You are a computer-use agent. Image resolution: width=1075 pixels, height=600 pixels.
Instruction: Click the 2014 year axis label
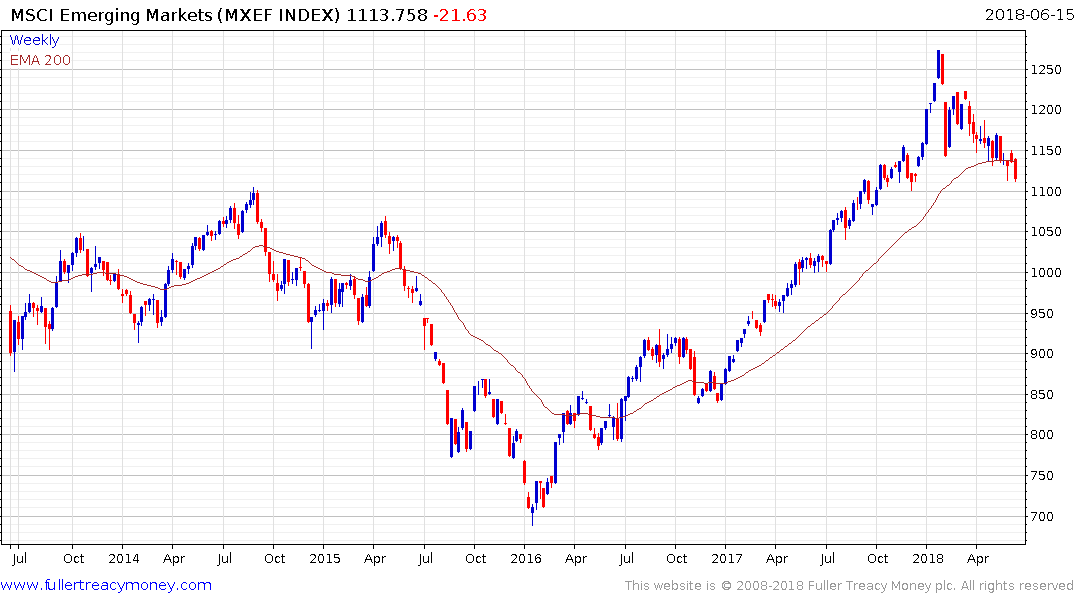[123, 558]
